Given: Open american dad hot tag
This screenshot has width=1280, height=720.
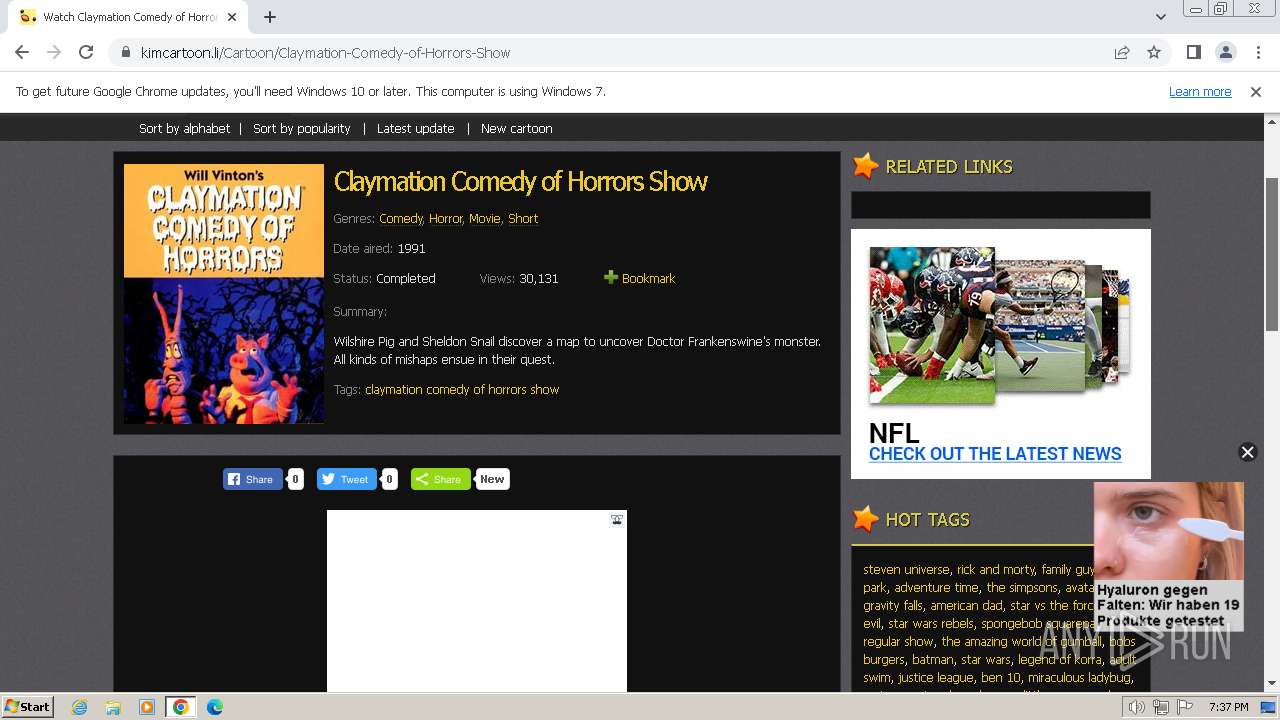Looking at the screenshot, I should coord(966,605).
